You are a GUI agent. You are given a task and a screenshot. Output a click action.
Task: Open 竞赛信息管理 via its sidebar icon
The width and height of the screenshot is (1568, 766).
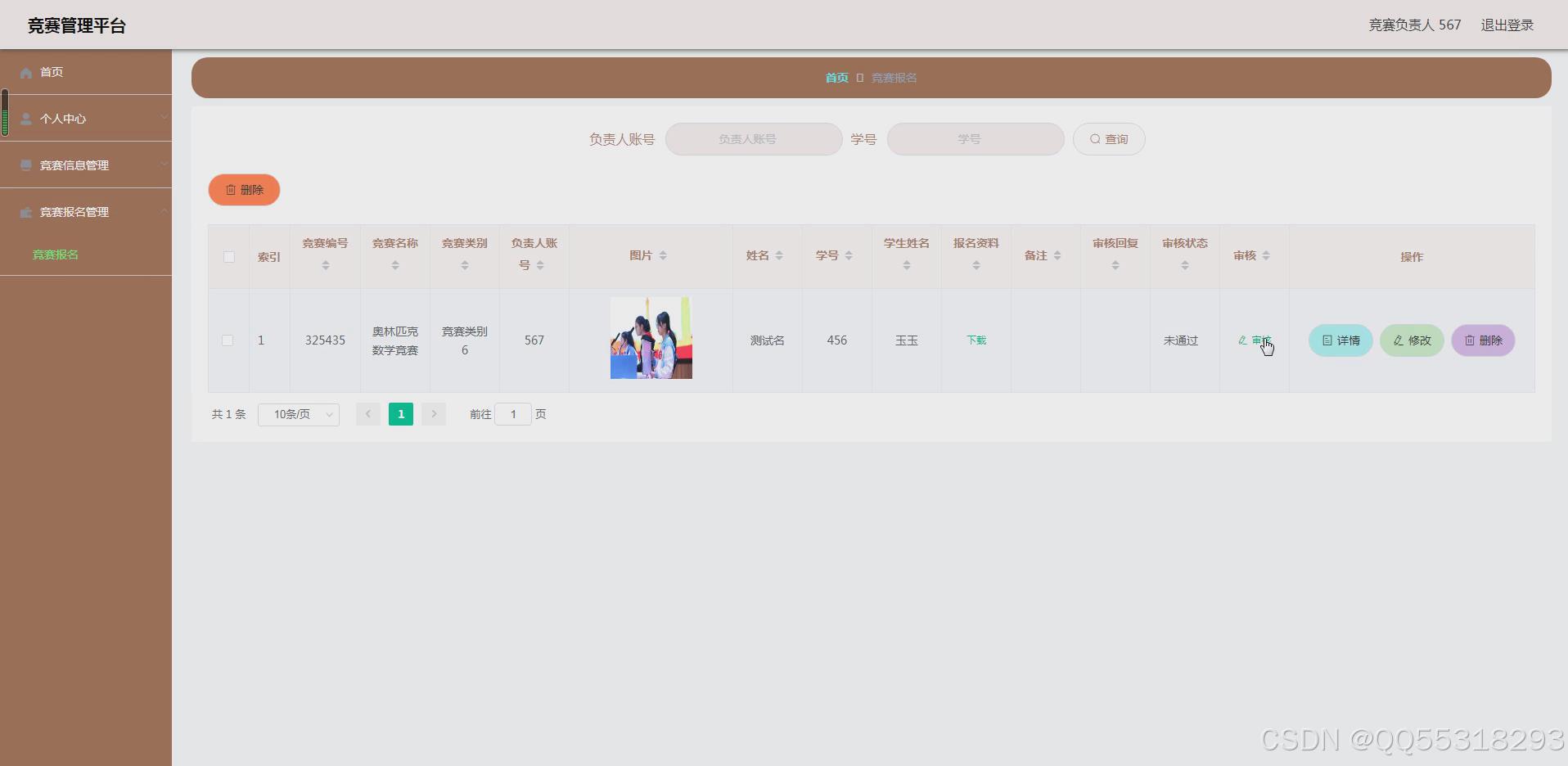click(x=25, y=164)
